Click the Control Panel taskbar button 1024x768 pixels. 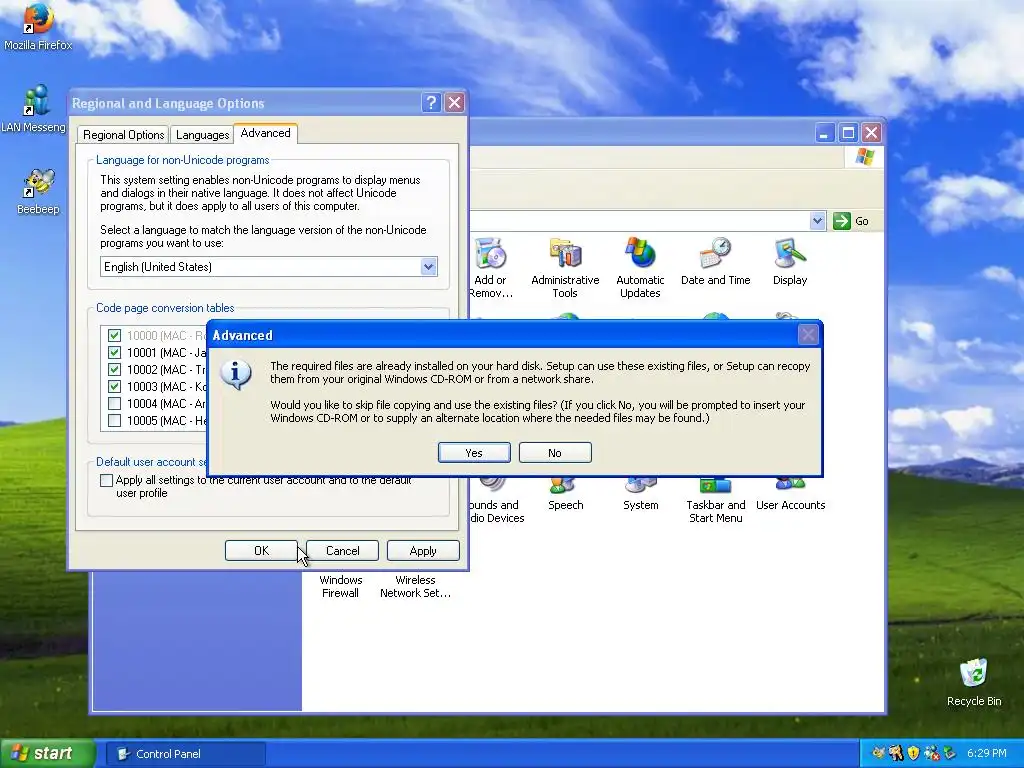[x=185, y=754]
